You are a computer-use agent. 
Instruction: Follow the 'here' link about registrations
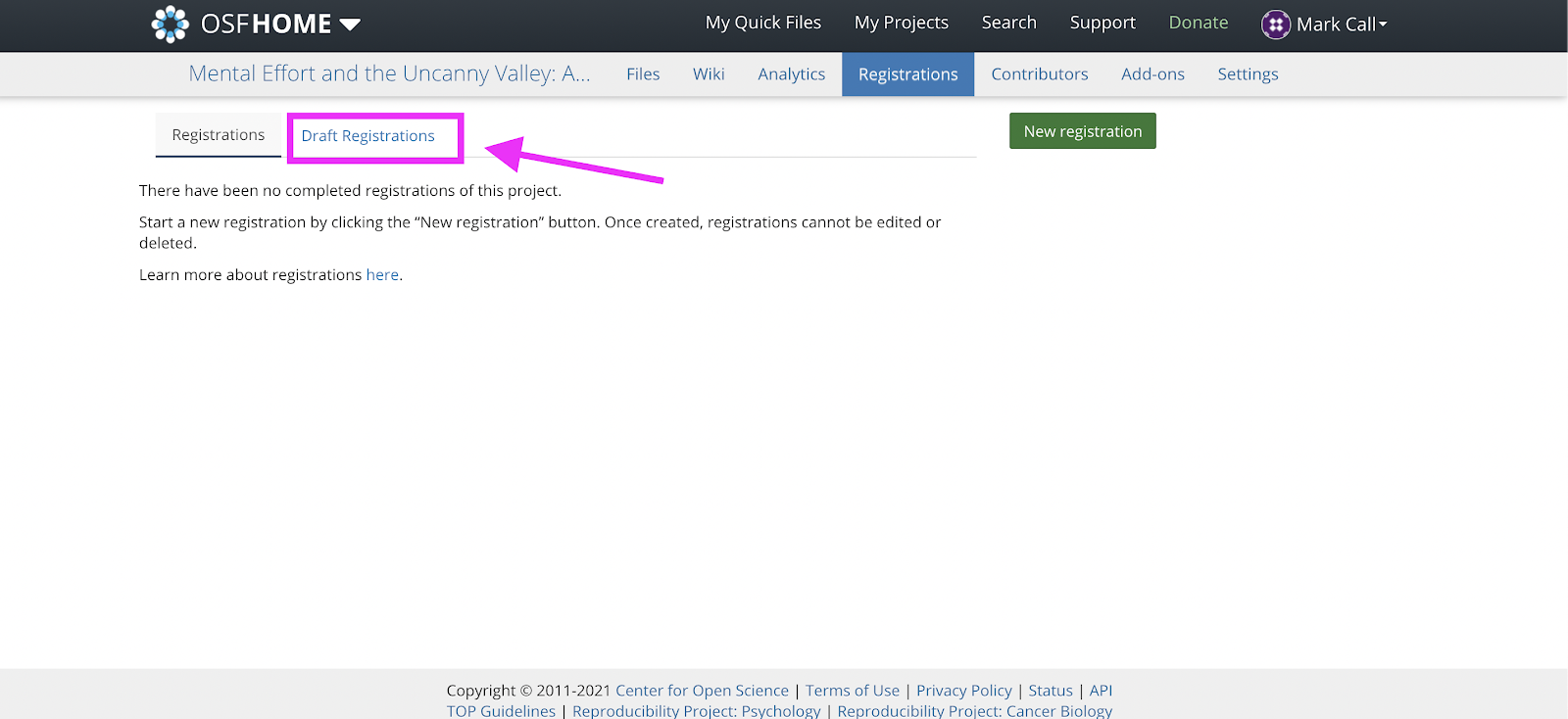(382, 275)
